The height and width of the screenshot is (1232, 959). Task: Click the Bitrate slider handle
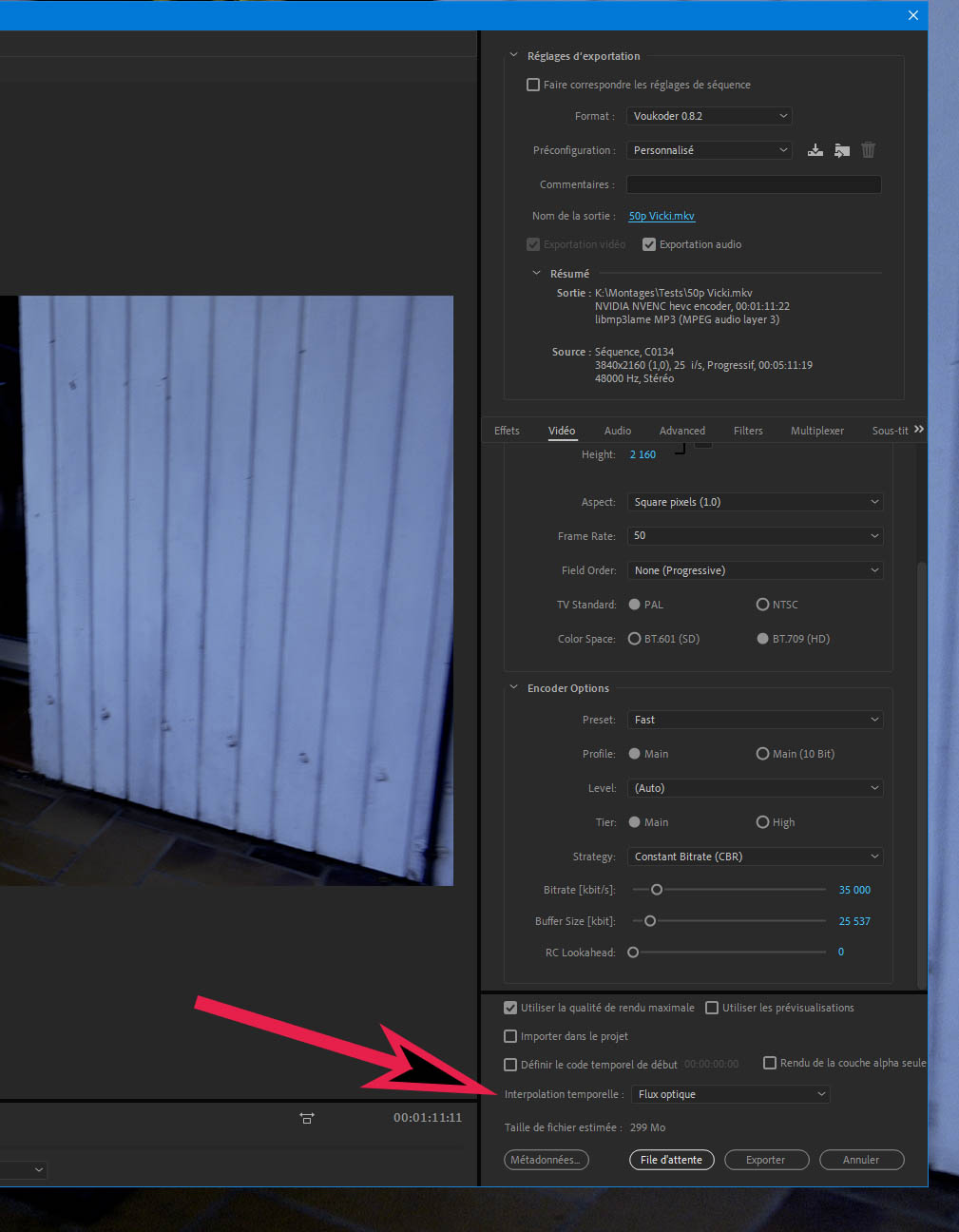point(657,890)
